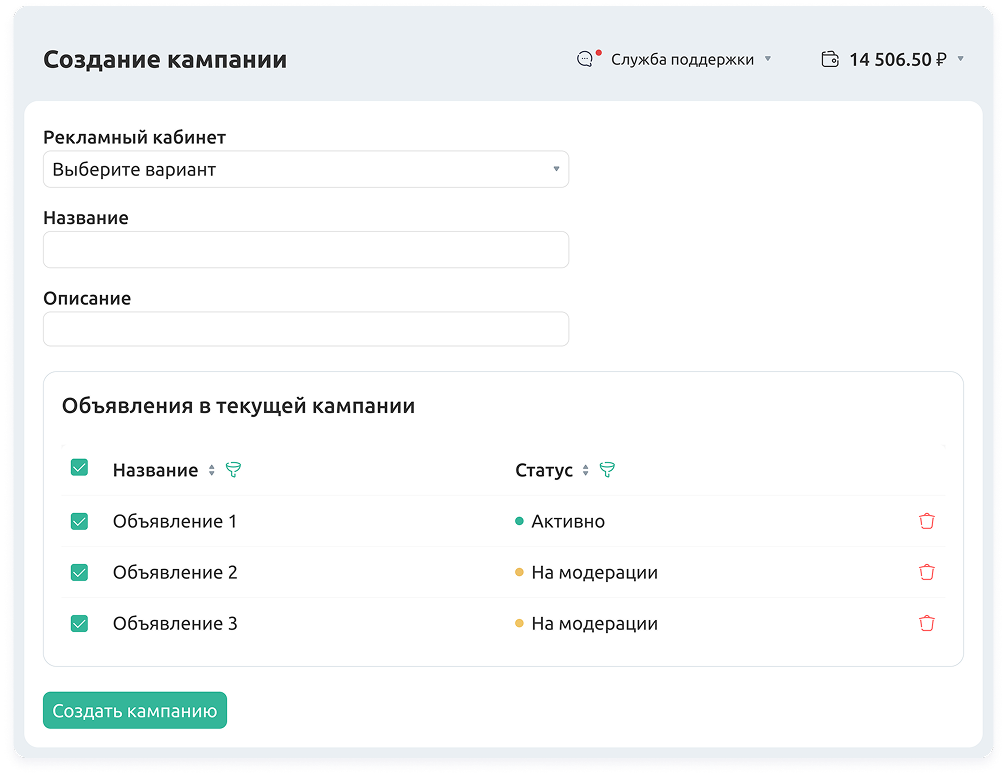This screenshot has width=1005, height=776.
Task: Expand the Служба поддержки menu
Action: pyautogui.click(x=690, y=59)
